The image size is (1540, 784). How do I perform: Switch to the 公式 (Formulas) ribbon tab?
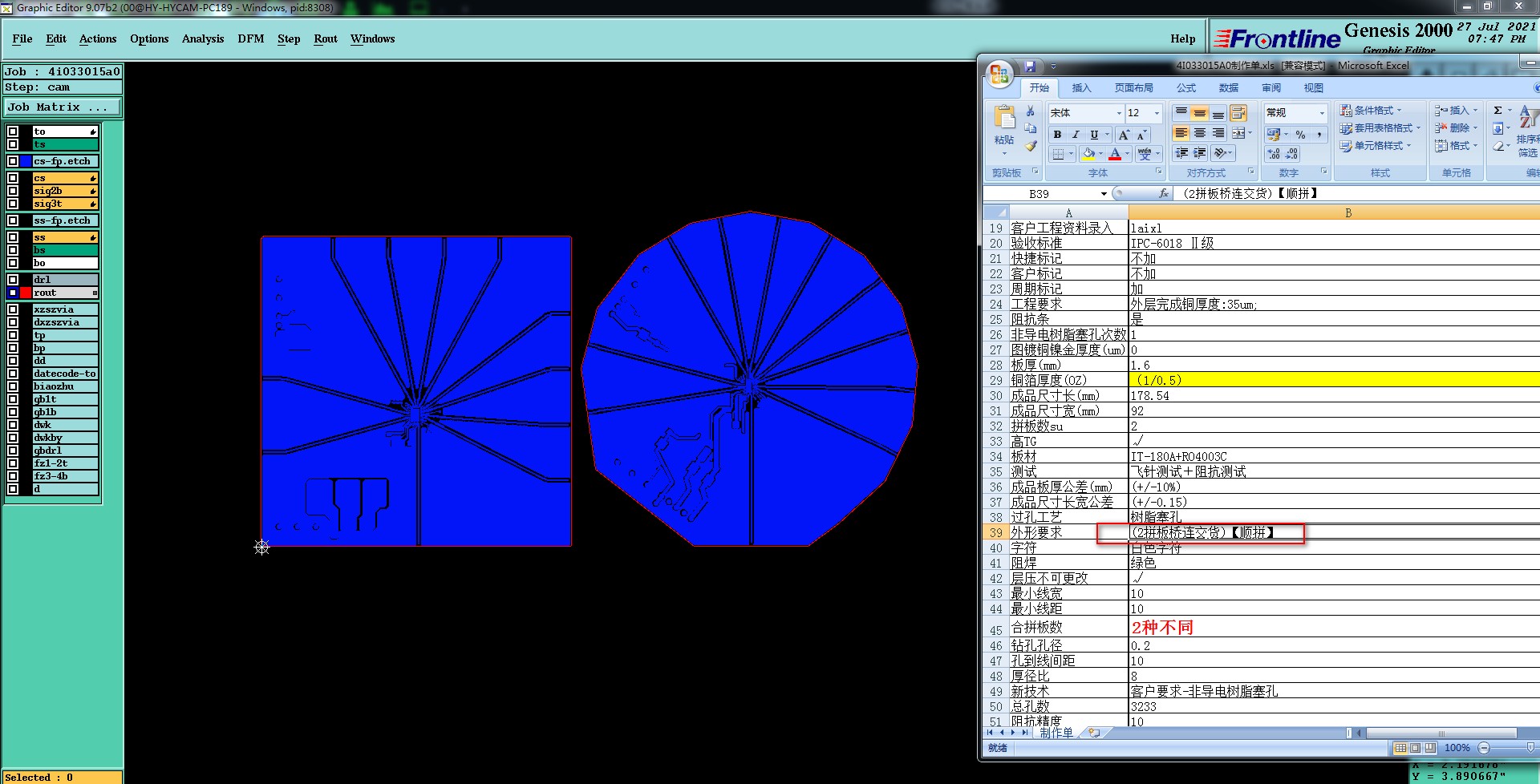1186,88
